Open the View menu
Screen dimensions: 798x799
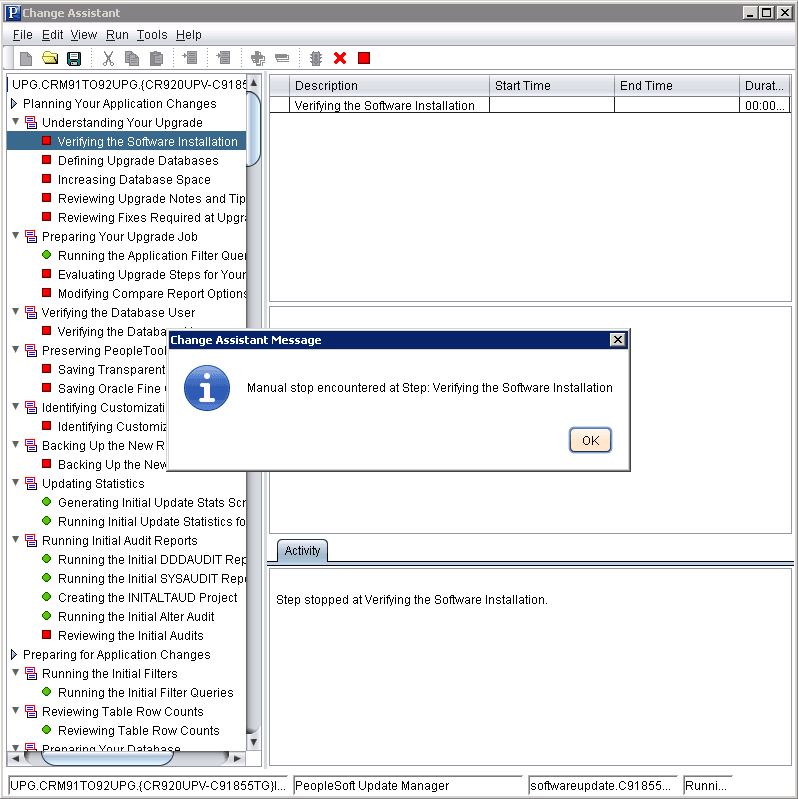pos(84,35)
